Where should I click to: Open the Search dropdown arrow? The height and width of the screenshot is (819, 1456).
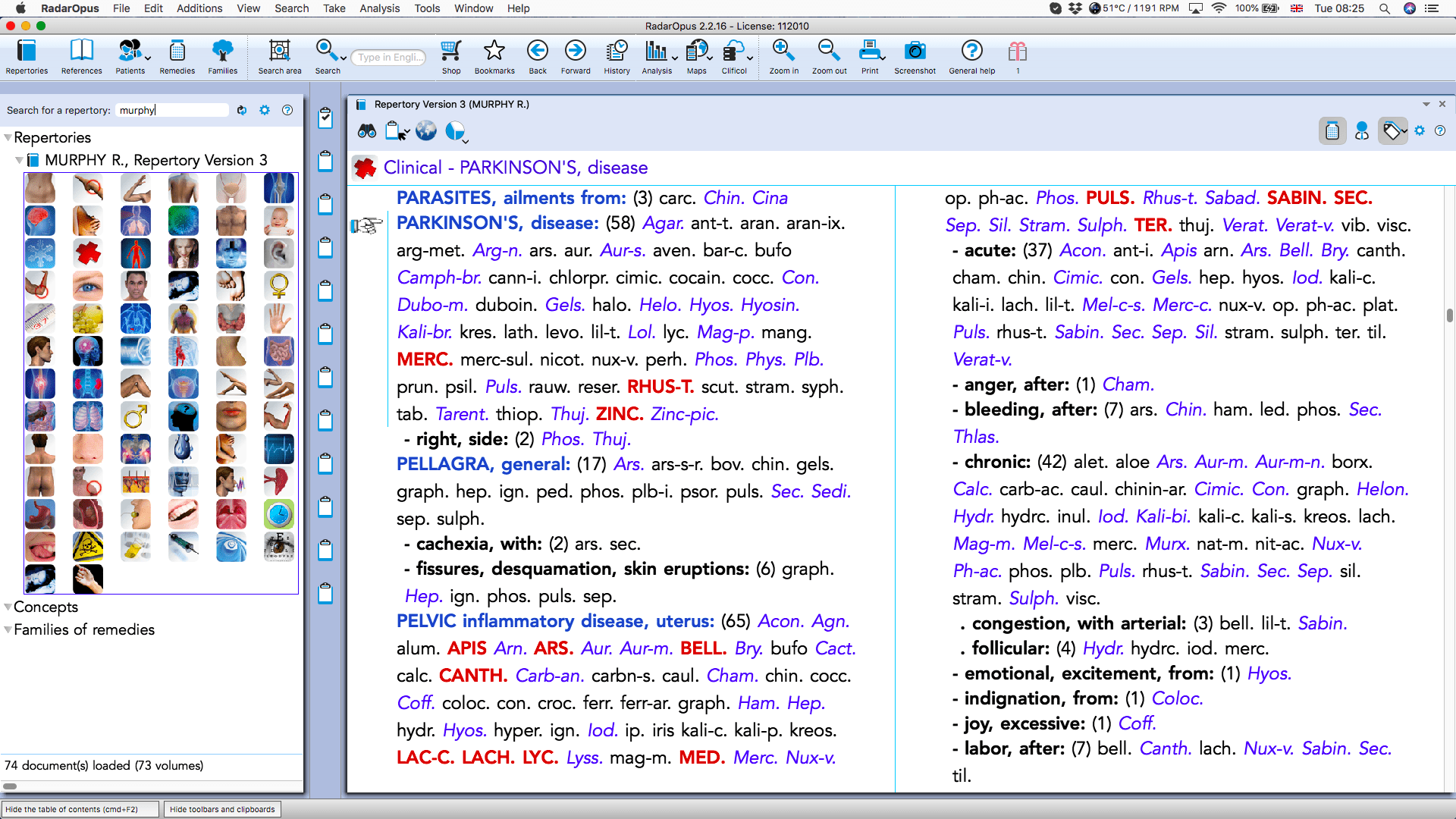(344, 58)
